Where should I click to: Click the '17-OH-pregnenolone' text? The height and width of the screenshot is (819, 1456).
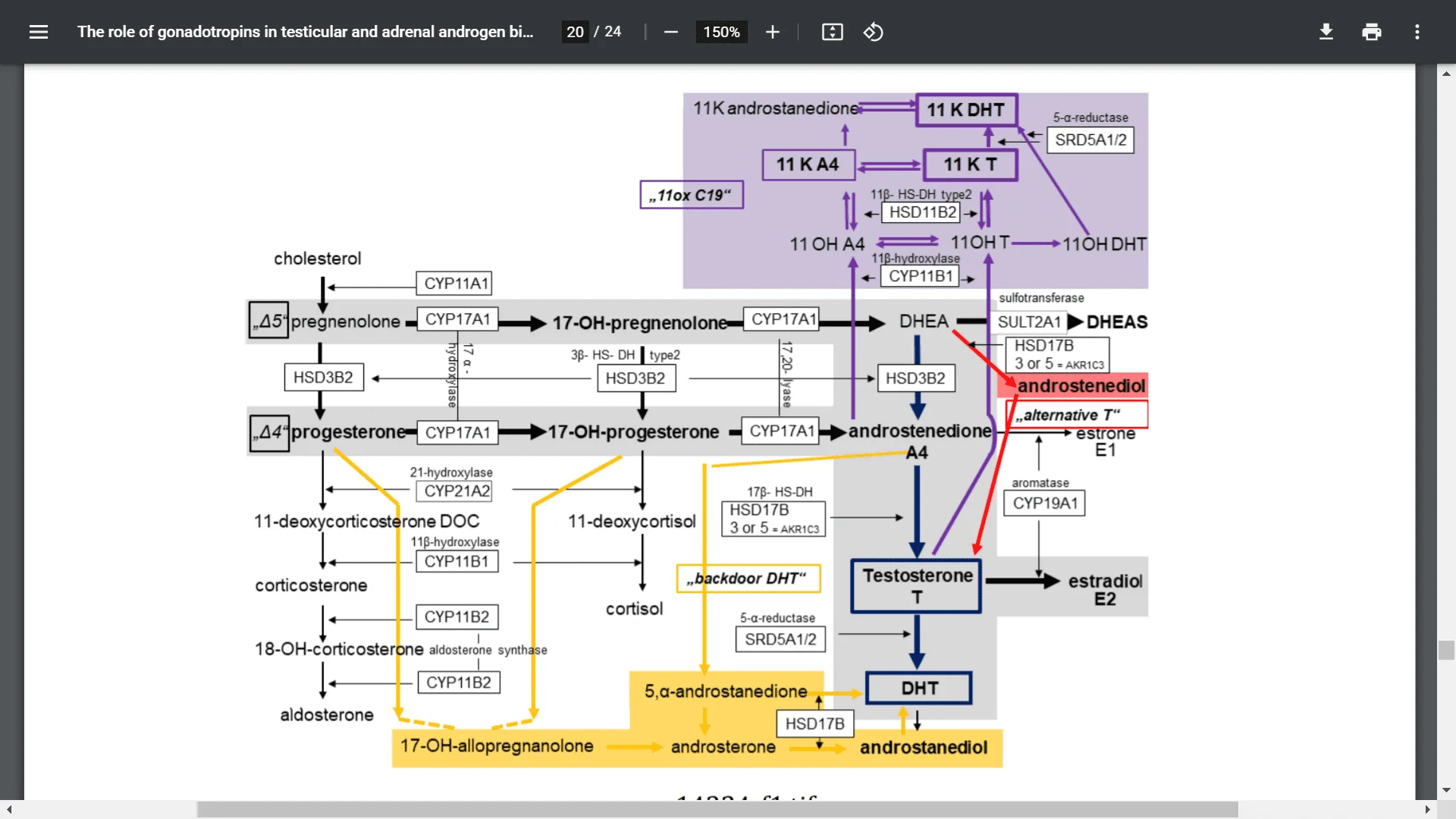(639, 323)
